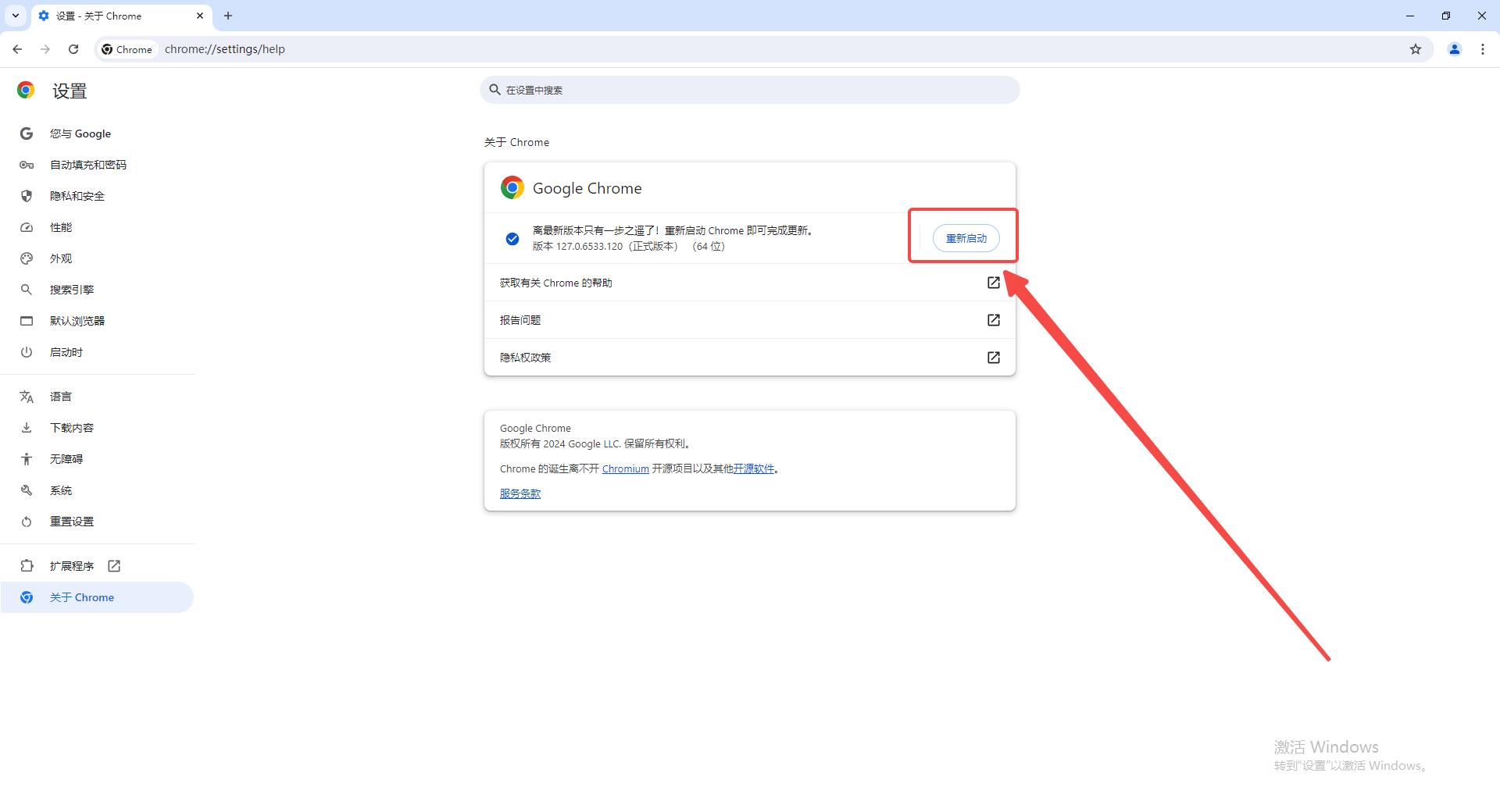1500x812 pixels.
Task: Follow the 开源软件 hyperlink
Action: 754,468
